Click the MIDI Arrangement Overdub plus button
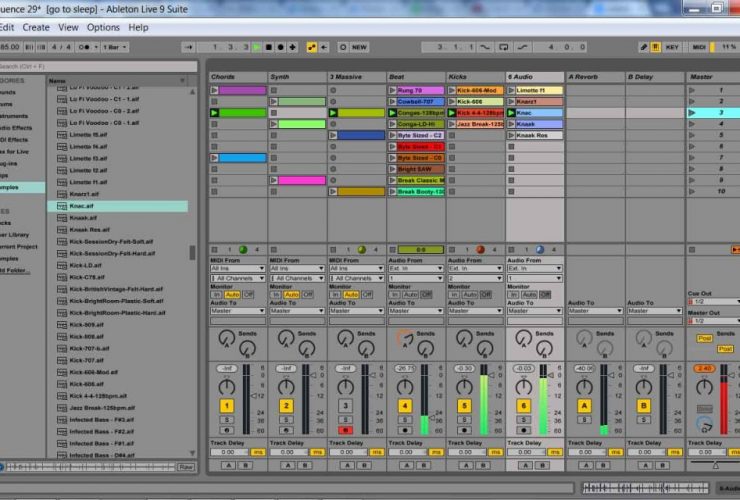 293,47
